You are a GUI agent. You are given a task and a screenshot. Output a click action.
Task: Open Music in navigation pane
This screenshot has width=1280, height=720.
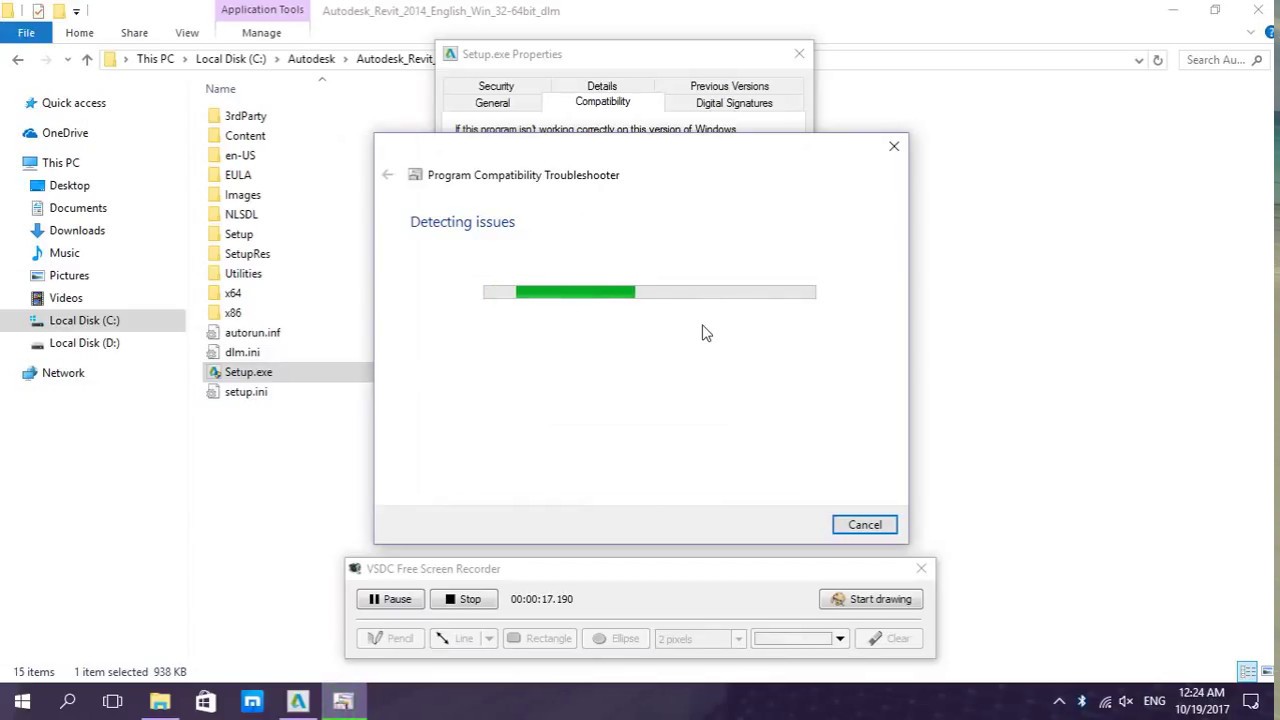pos(64,253)
